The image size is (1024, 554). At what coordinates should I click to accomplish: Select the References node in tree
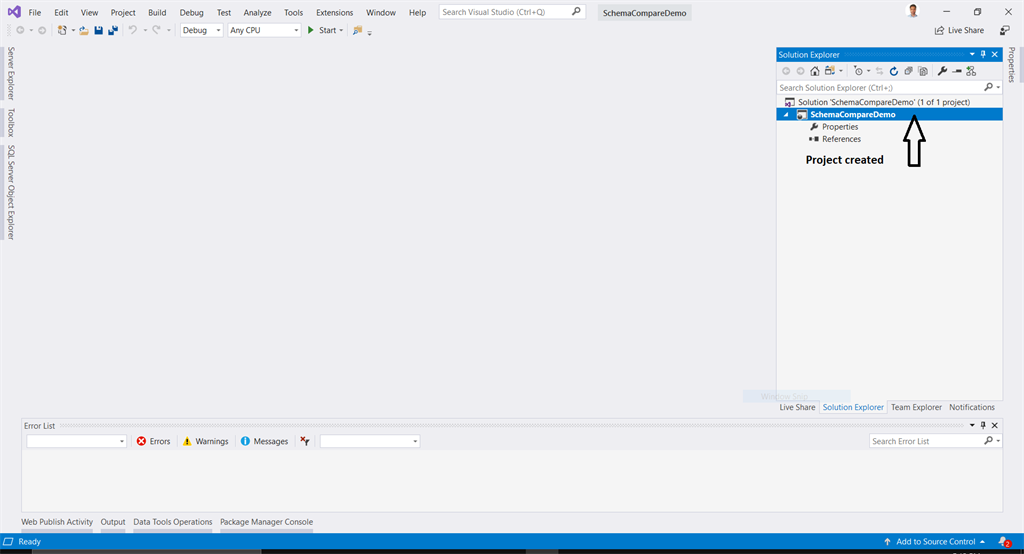coord(841,139)
